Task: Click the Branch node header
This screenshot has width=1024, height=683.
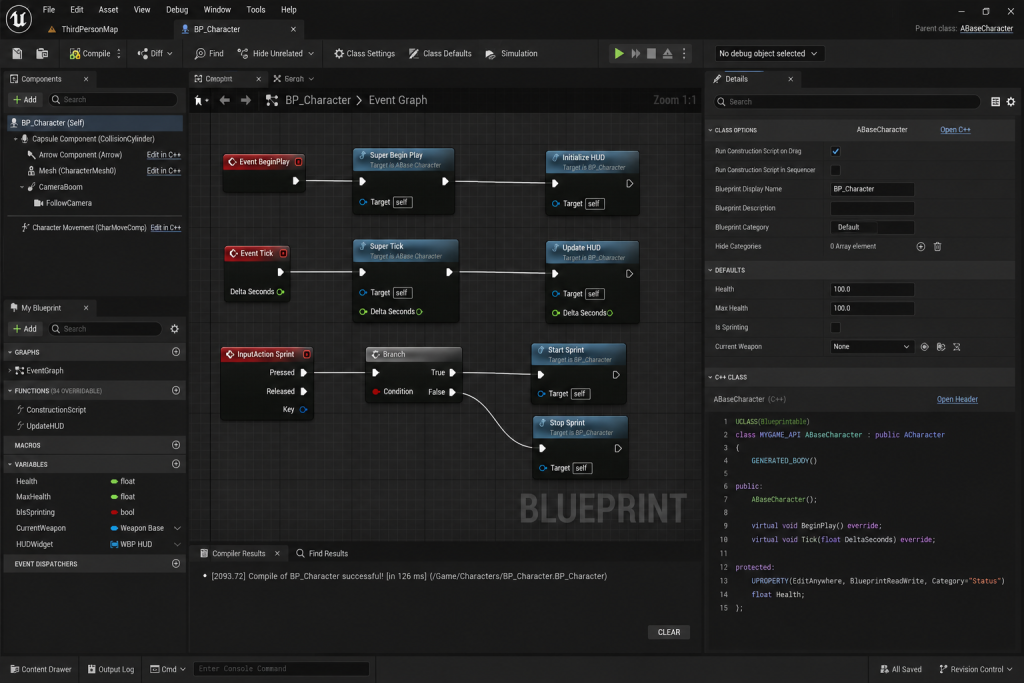Action: click(x=414, y=355)
